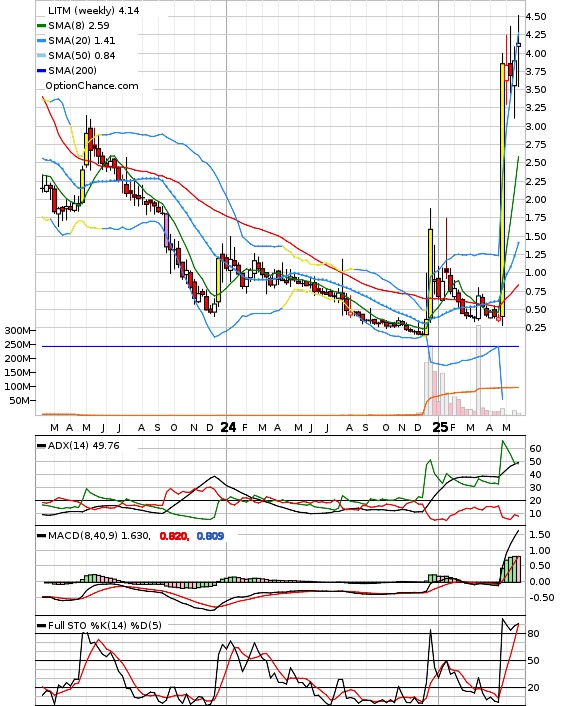Click the bold 24 year marker

coord(228,427)
